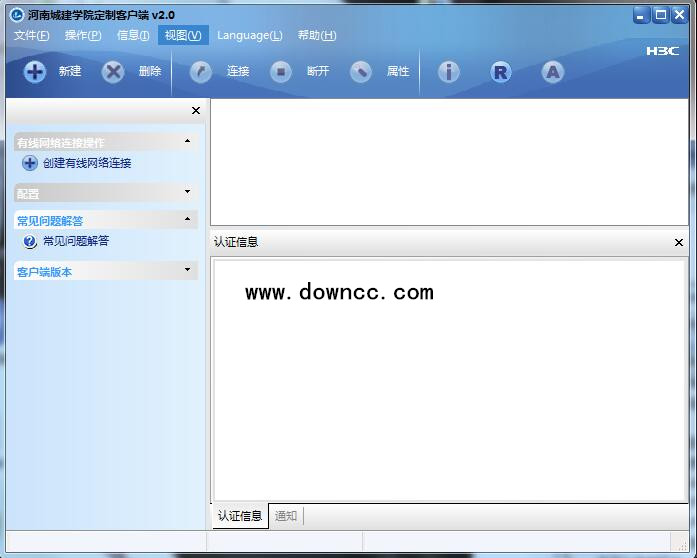Click the 创建有线网络连接 link
Viewport: 697px width, 558px height.
(87, 163)
